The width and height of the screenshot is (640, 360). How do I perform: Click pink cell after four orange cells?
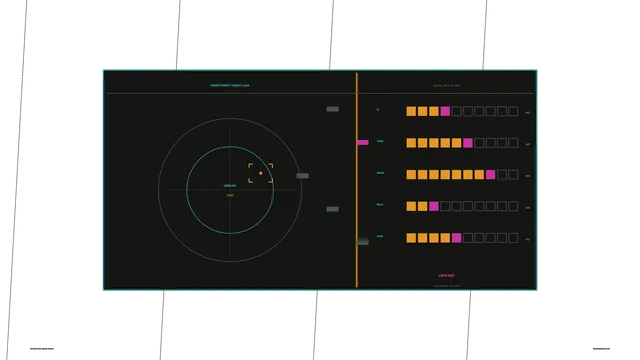pos(457,238)
